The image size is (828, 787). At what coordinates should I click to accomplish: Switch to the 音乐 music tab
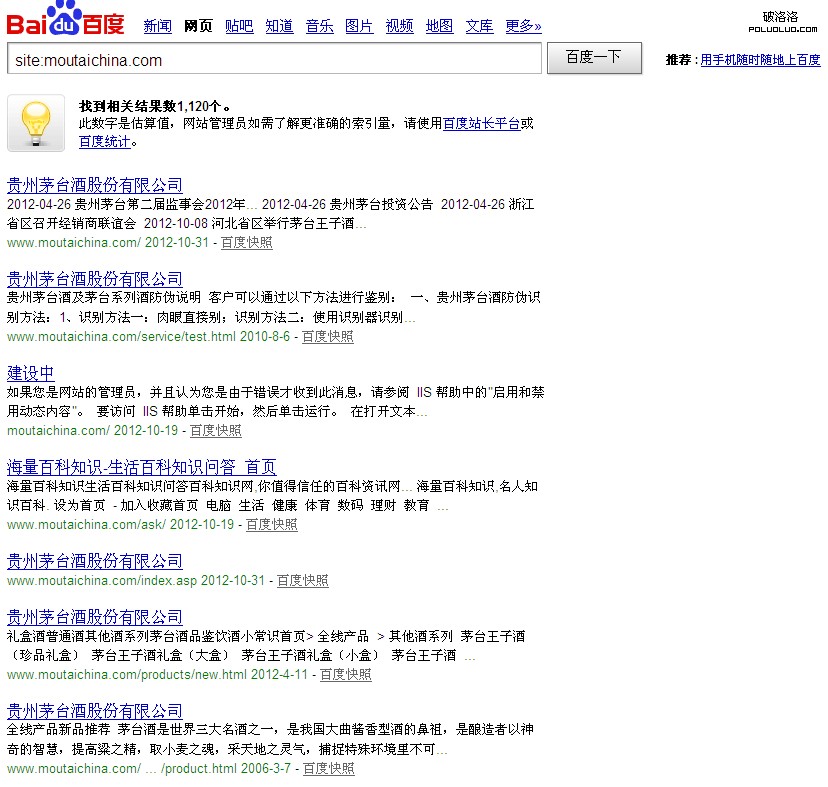click(x=319, y=26)
